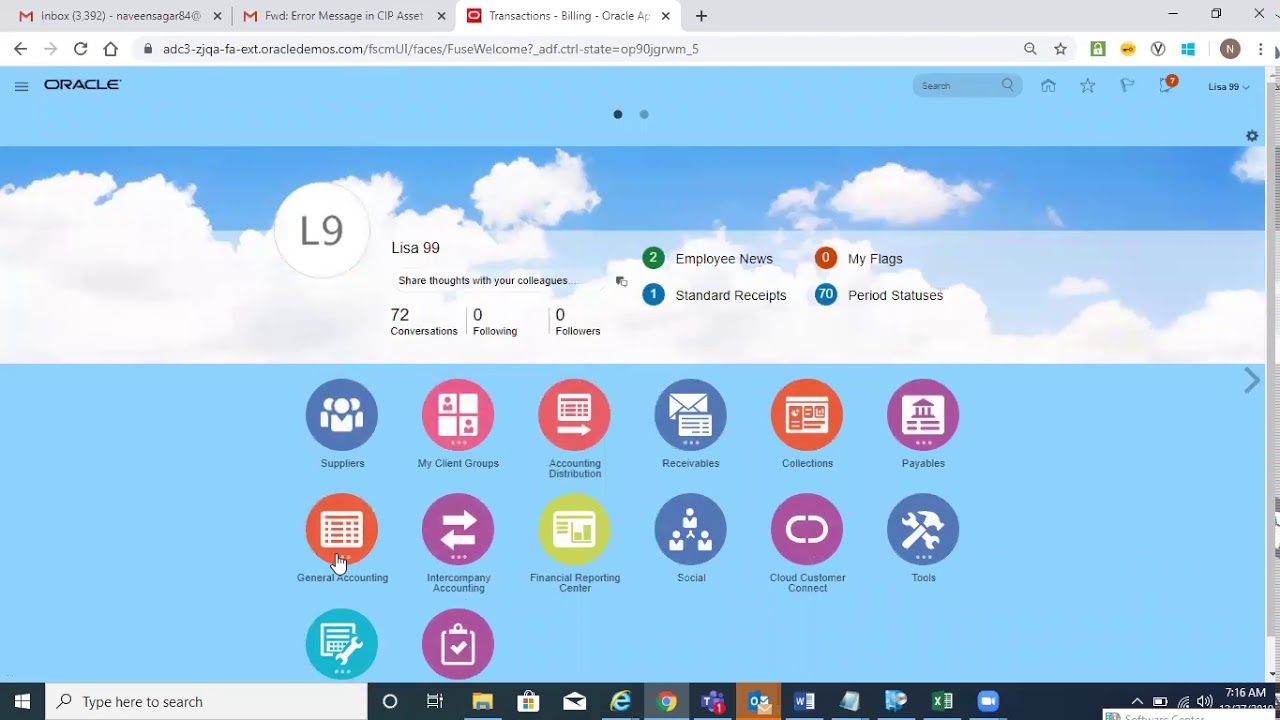Viewport: 1280px width, 720px height.
Task: Click the 0 Following count
Action: coord(495,322)
